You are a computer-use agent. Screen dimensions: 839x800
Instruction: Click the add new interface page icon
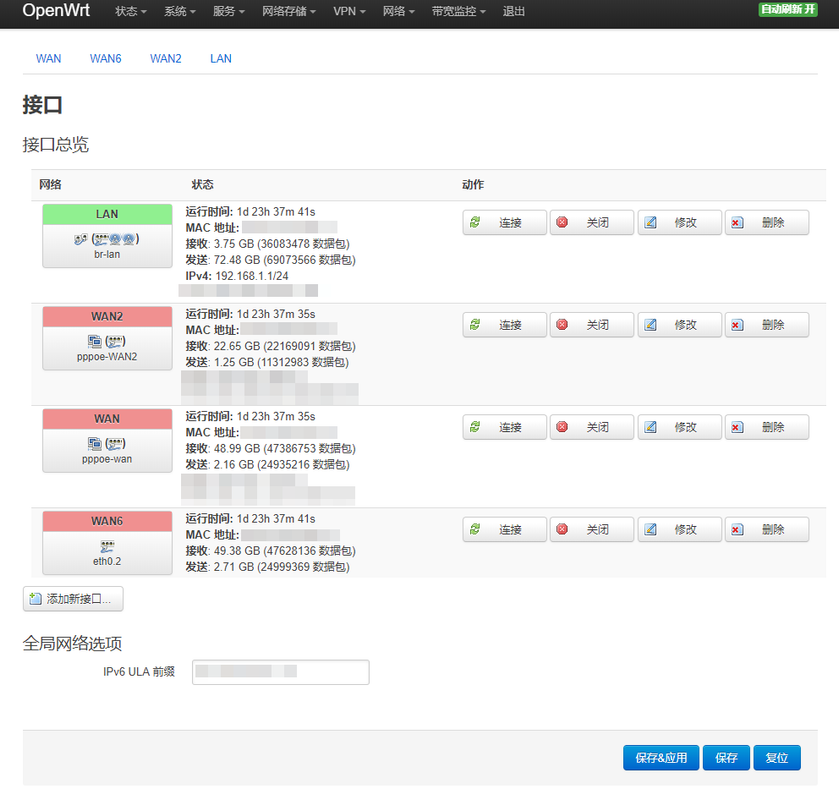click(x=35, y=598)
